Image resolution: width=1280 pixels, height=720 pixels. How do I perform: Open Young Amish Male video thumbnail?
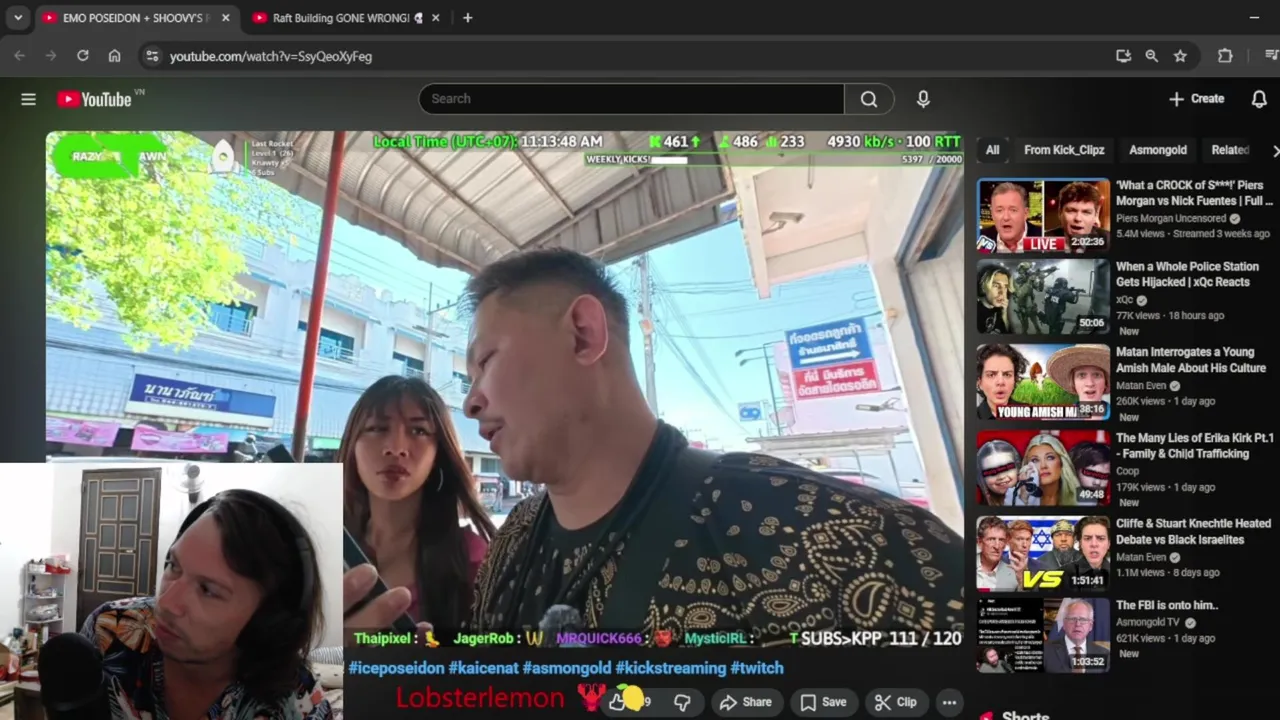pyautogui.click(x=1043, y=382)
